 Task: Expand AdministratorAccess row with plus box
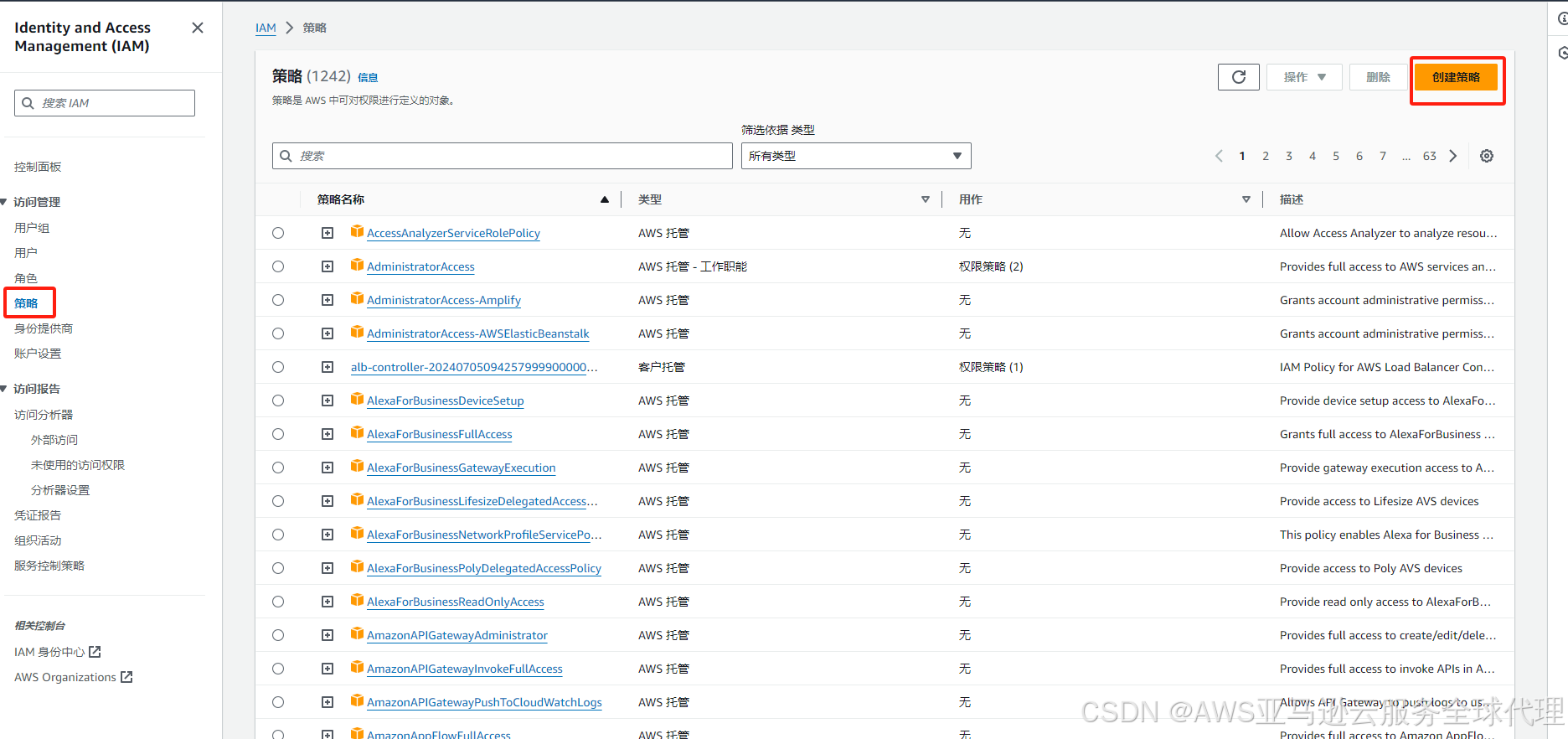(328, 266)
